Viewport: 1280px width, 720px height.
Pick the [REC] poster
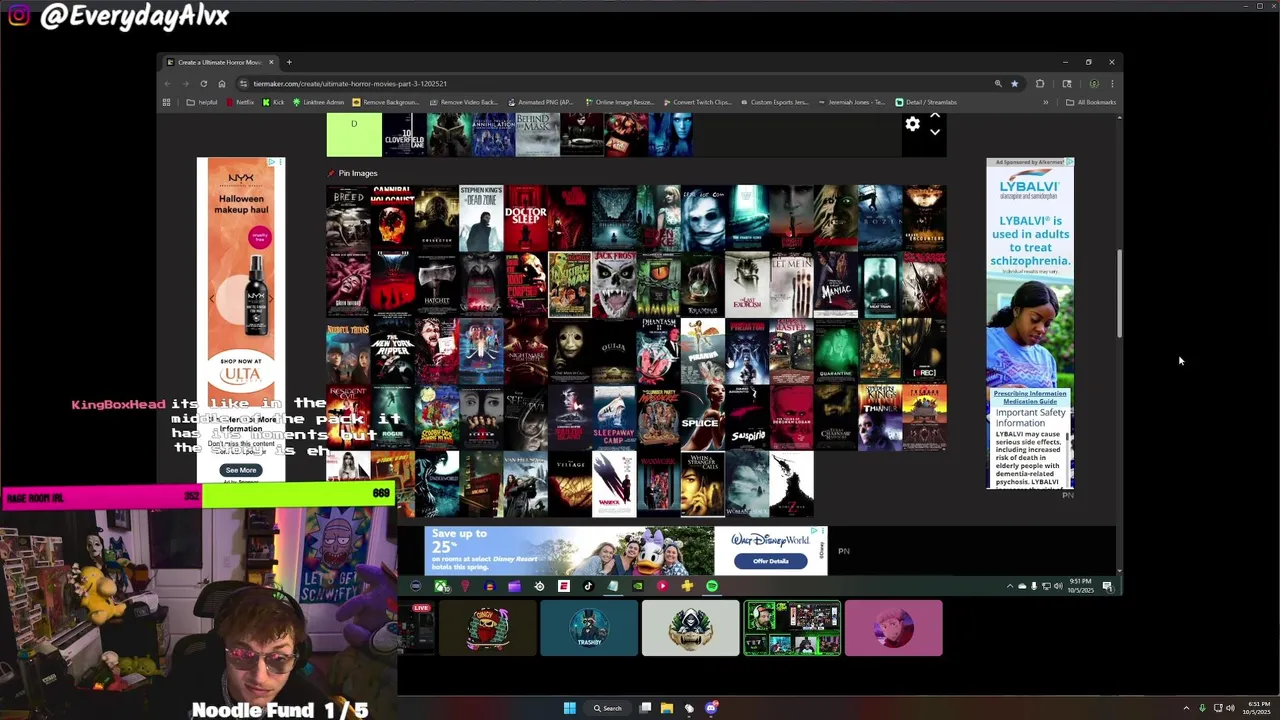(924, 351)
